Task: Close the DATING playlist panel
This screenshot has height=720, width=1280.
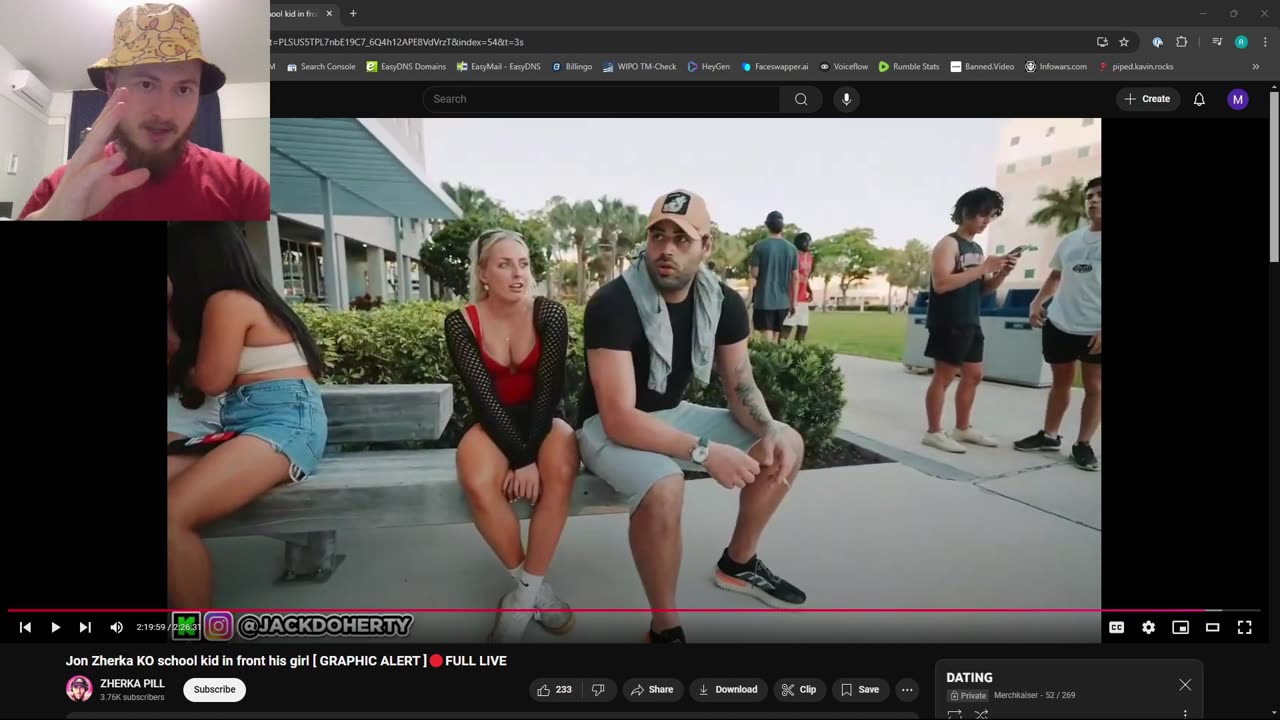Action: click(x=1185, y=685)
